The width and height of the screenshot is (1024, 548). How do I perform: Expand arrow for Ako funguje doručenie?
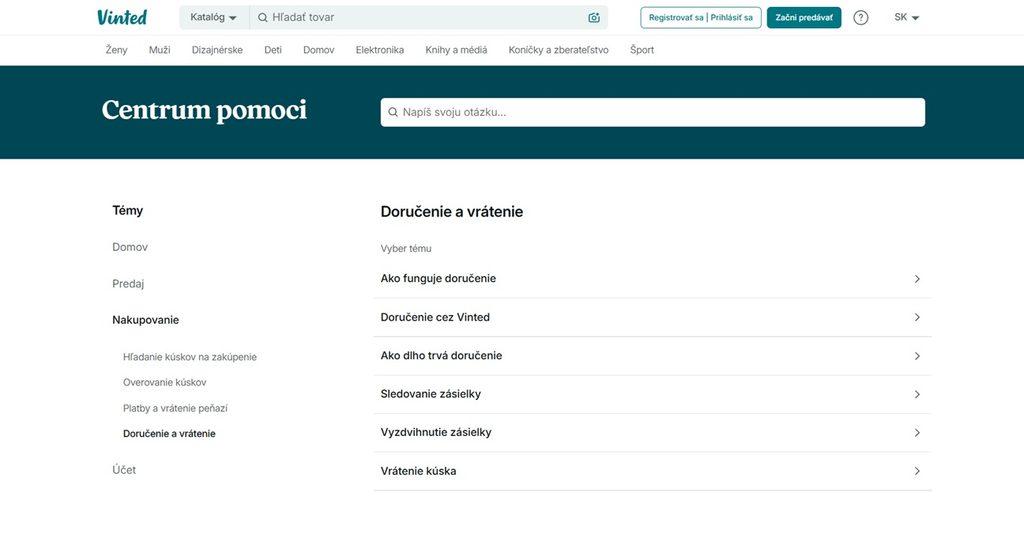point(917,279)
